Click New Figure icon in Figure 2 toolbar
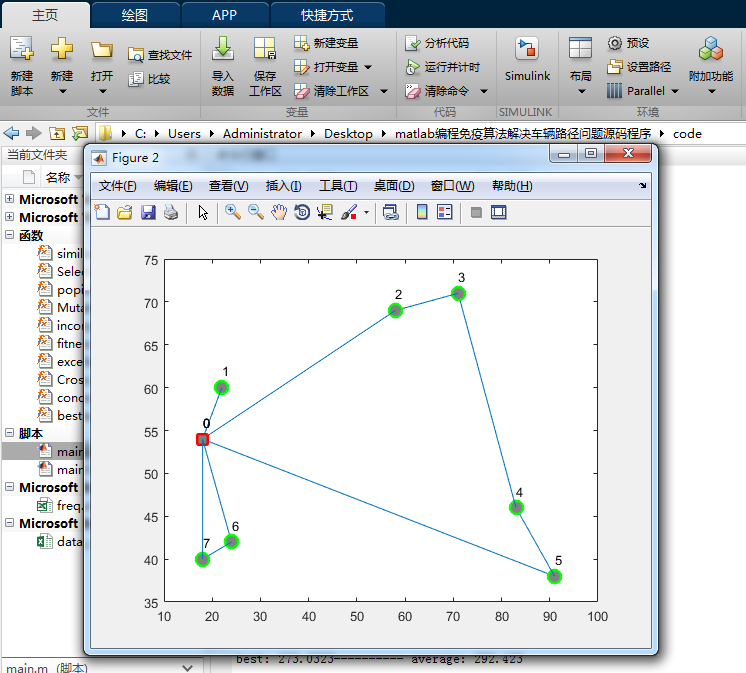Screen dimensions: 746x673 click(x=102, y=212)
